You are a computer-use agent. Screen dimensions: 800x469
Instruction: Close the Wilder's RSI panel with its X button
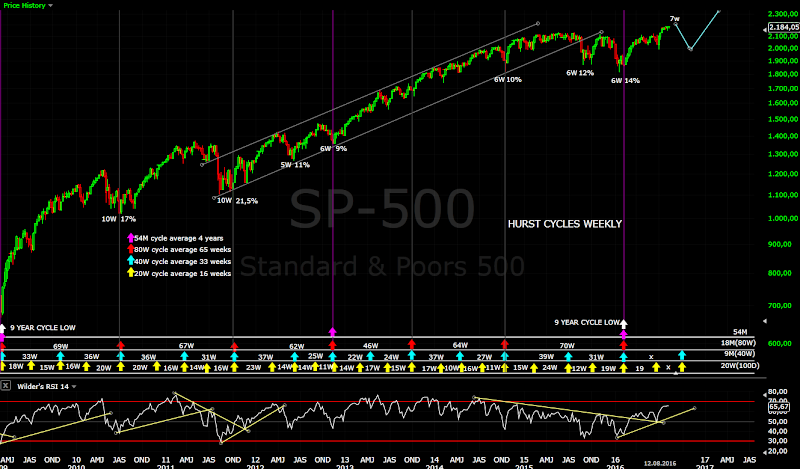pyautogui.click(x=6, y=386)
